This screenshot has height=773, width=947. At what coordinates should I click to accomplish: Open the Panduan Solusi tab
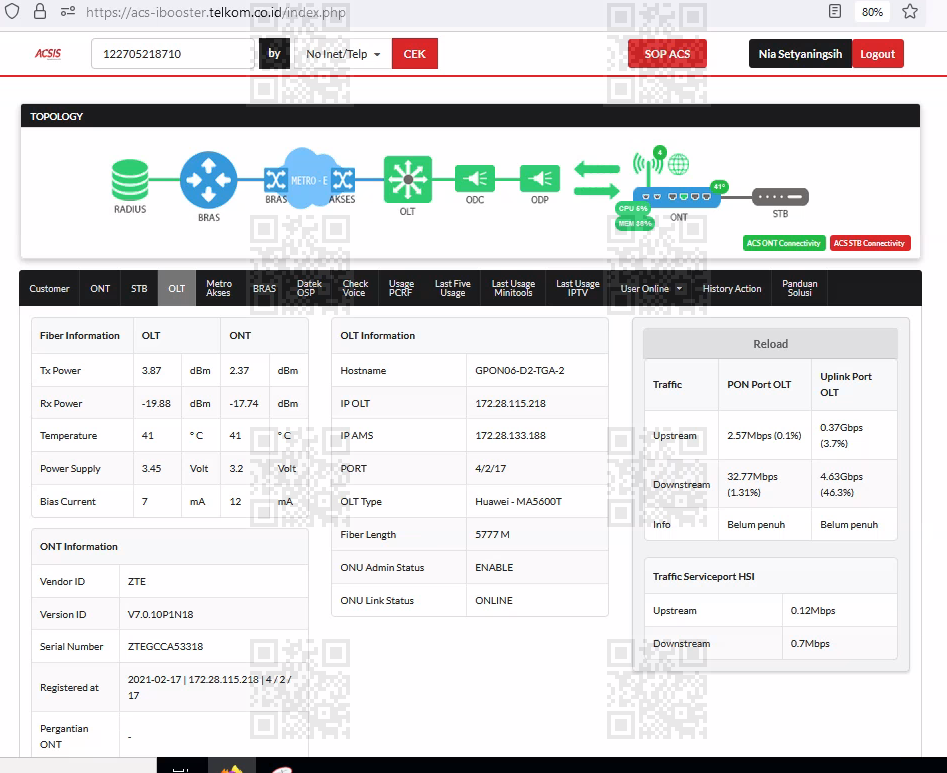800,289
